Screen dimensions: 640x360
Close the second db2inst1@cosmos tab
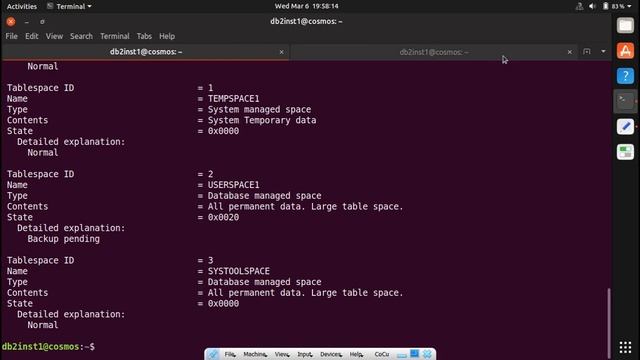point(569,52)
